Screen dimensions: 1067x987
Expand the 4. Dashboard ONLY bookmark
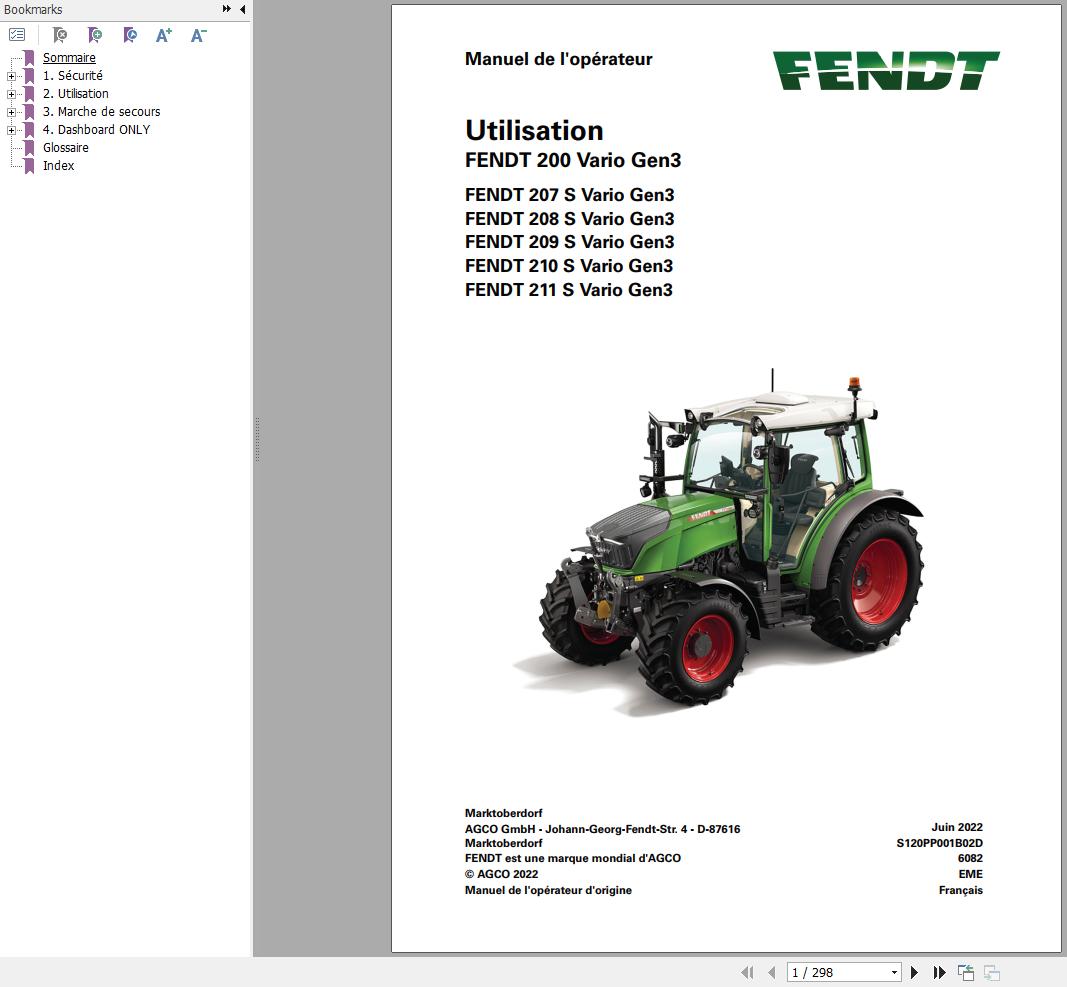click(x=11, y=130)
